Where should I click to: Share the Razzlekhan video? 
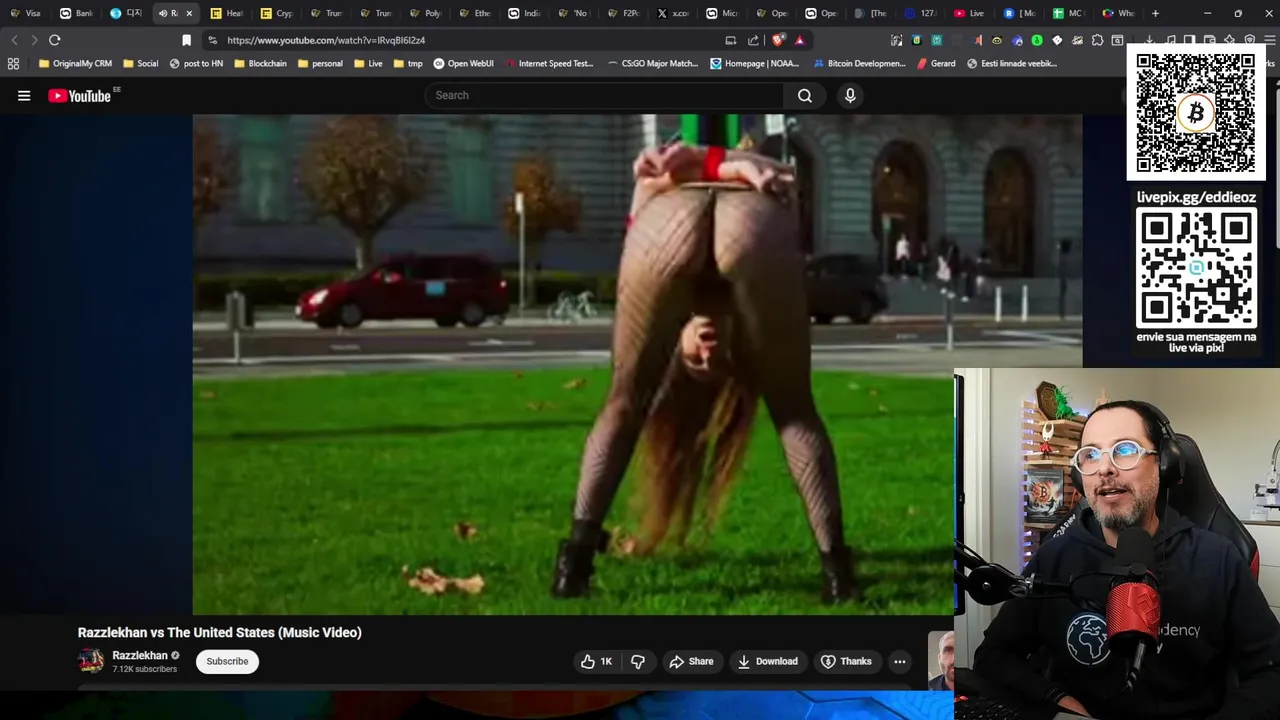(691, 661)
